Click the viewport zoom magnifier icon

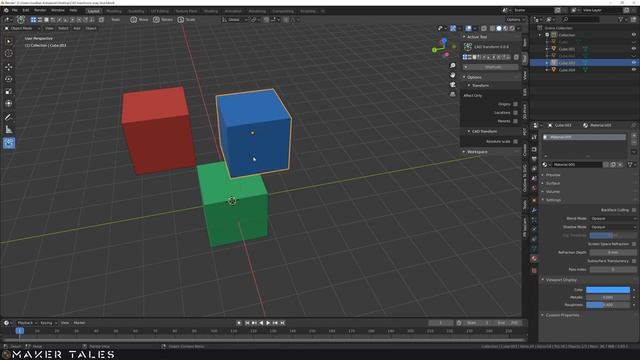453,66
